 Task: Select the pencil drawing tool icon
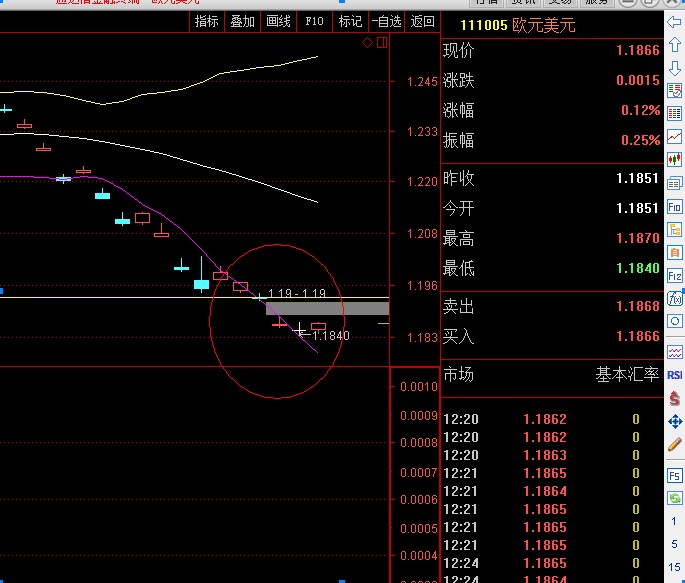pos(675,444)
